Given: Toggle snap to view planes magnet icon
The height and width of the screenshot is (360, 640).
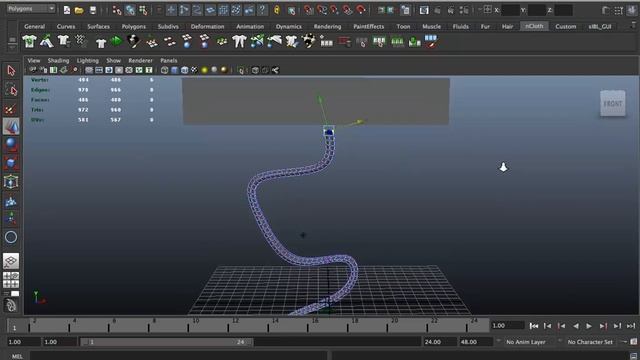Looking at the screenshot, I should pos(348,10).
